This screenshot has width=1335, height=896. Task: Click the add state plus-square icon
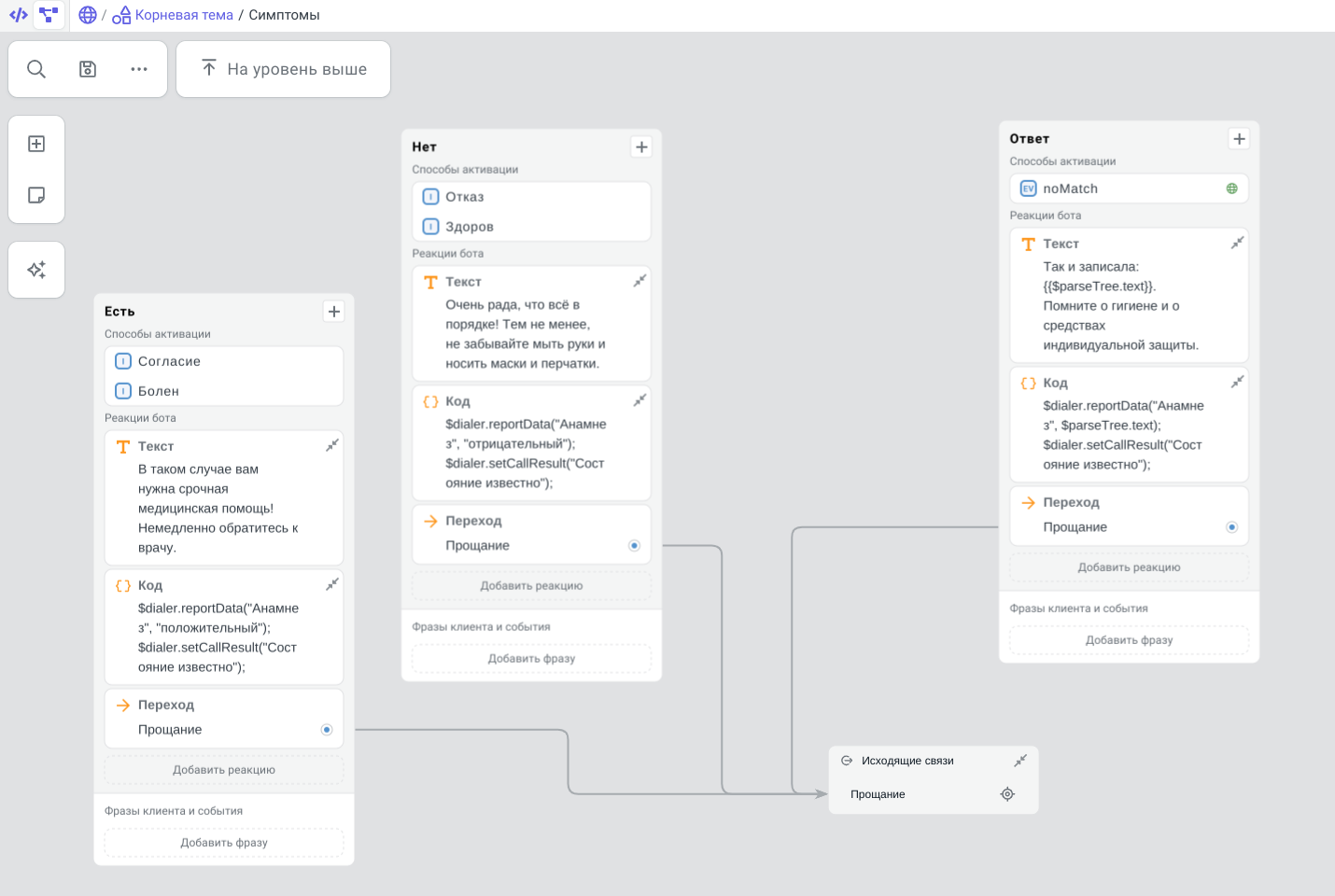click(x=36, y=144)
